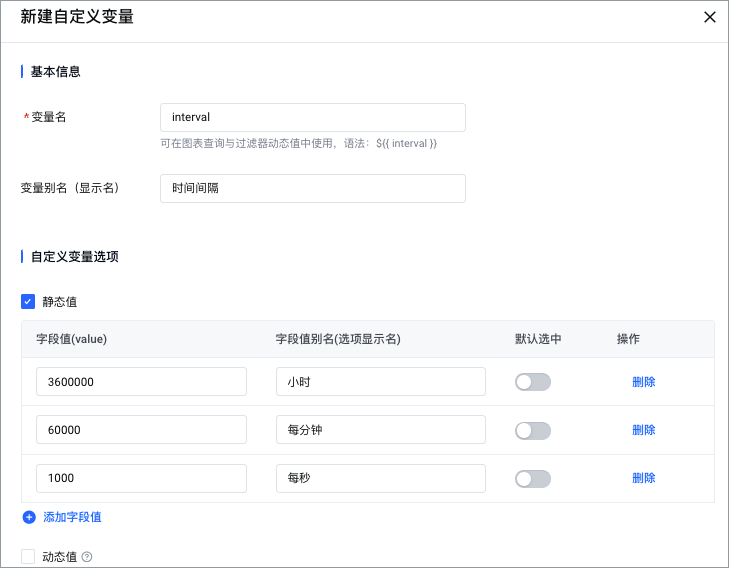Click the field value input 1000
The height and width of the screenshot is (568, 729).
pyautogui.click(x=141, y=479)
